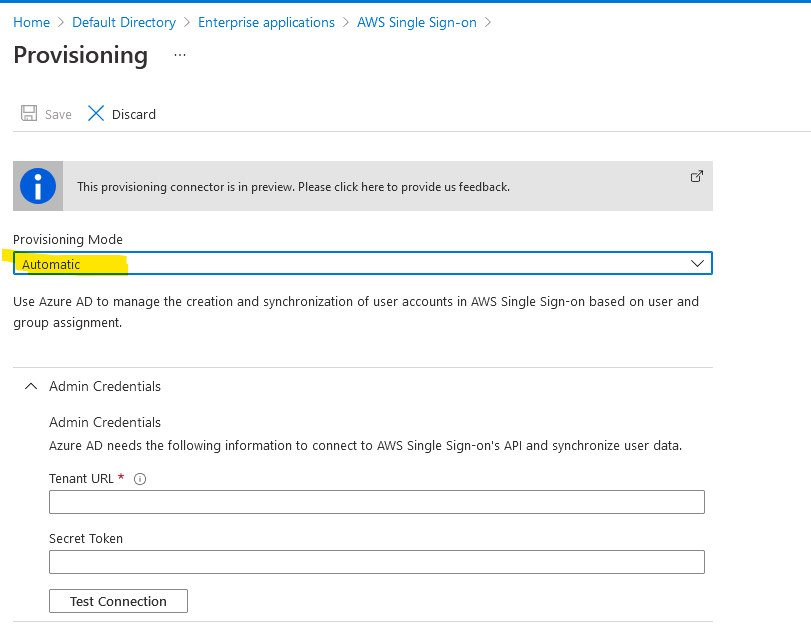Click the Discard X icon
Screen dimensions: 811x642
click(96, 113)
